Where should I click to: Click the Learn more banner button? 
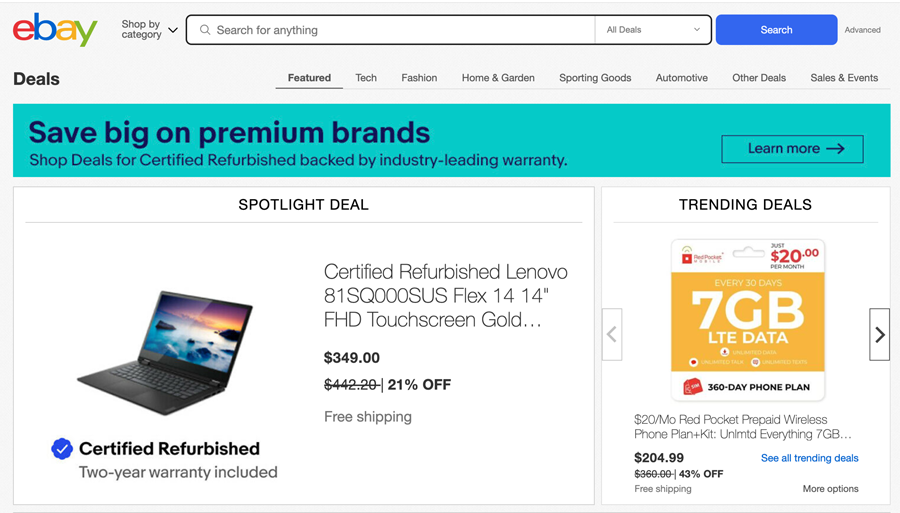(x=792, y=149)
